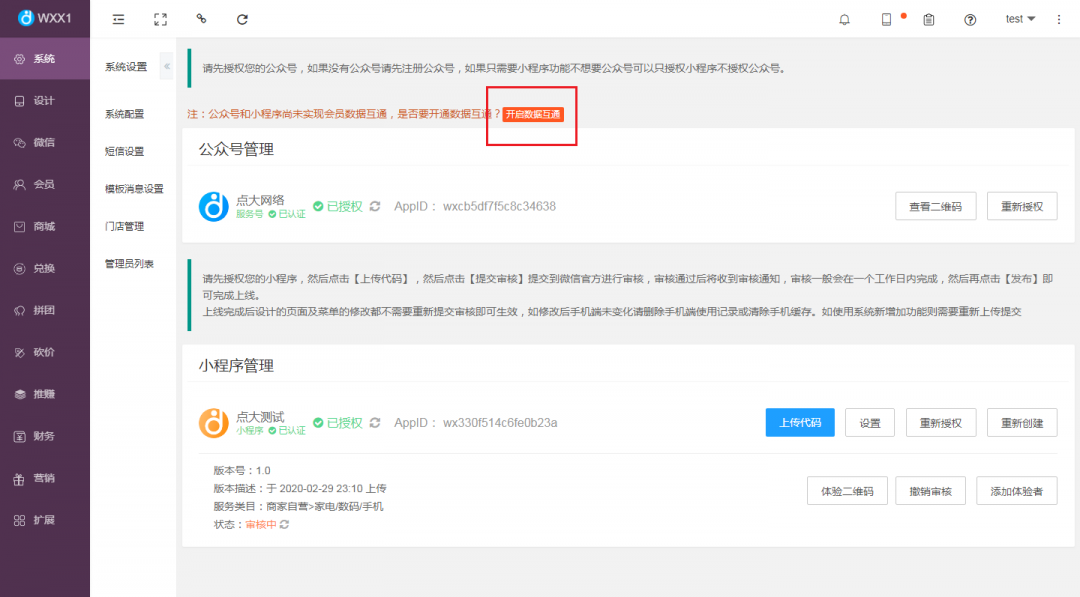Image resolution: width=1080 pixels, height=597 pixels.
Task: Select 商城 in the left sidebar
Action: tap(44, 227)
